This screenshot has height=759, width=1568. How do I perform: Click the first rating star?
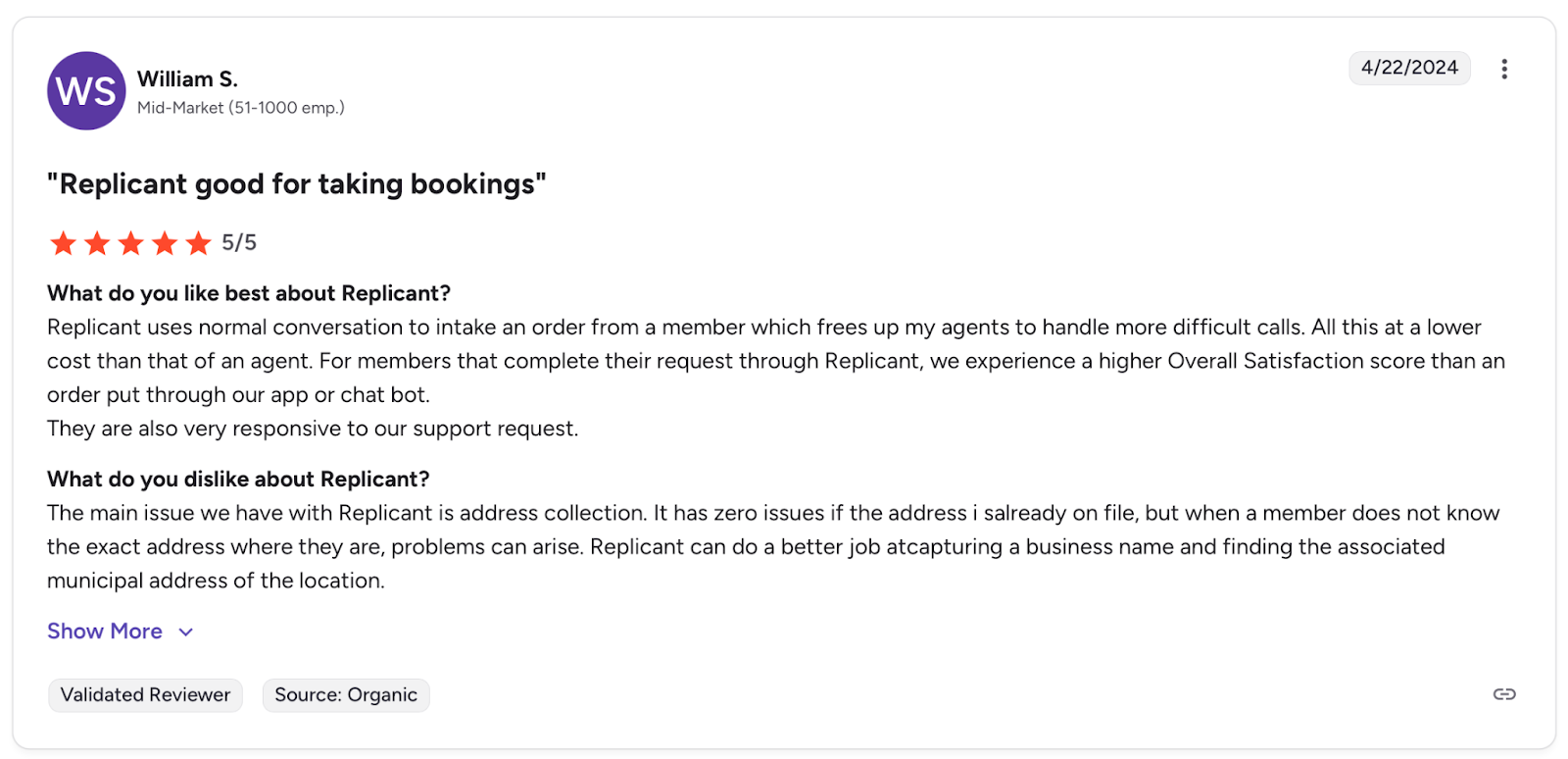[x=64, y=243]
